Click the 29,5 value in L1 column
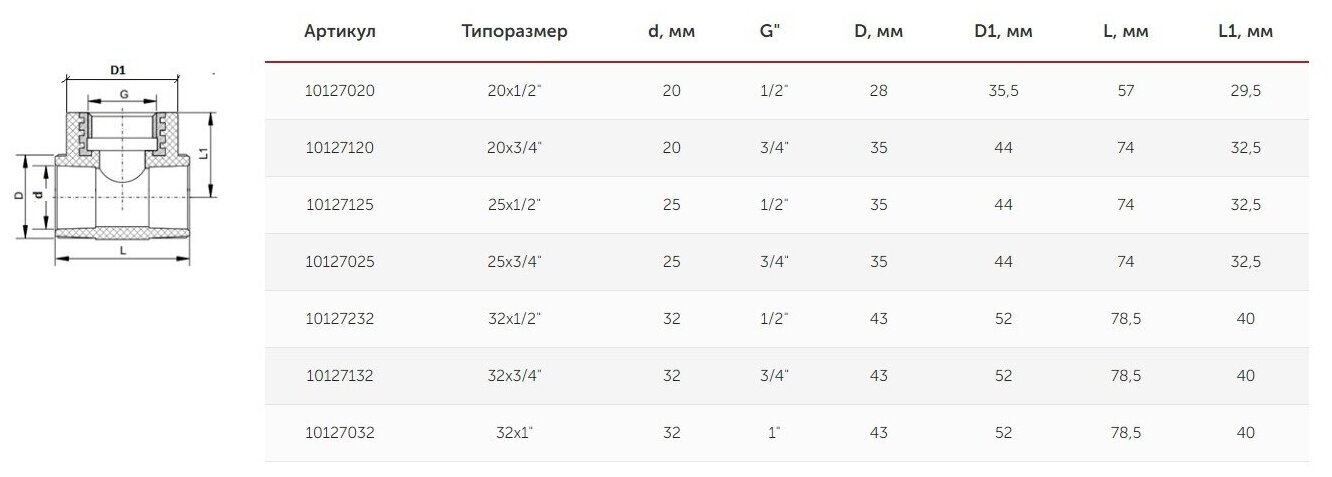1332x477 pixels. [x=1245, y=91]
